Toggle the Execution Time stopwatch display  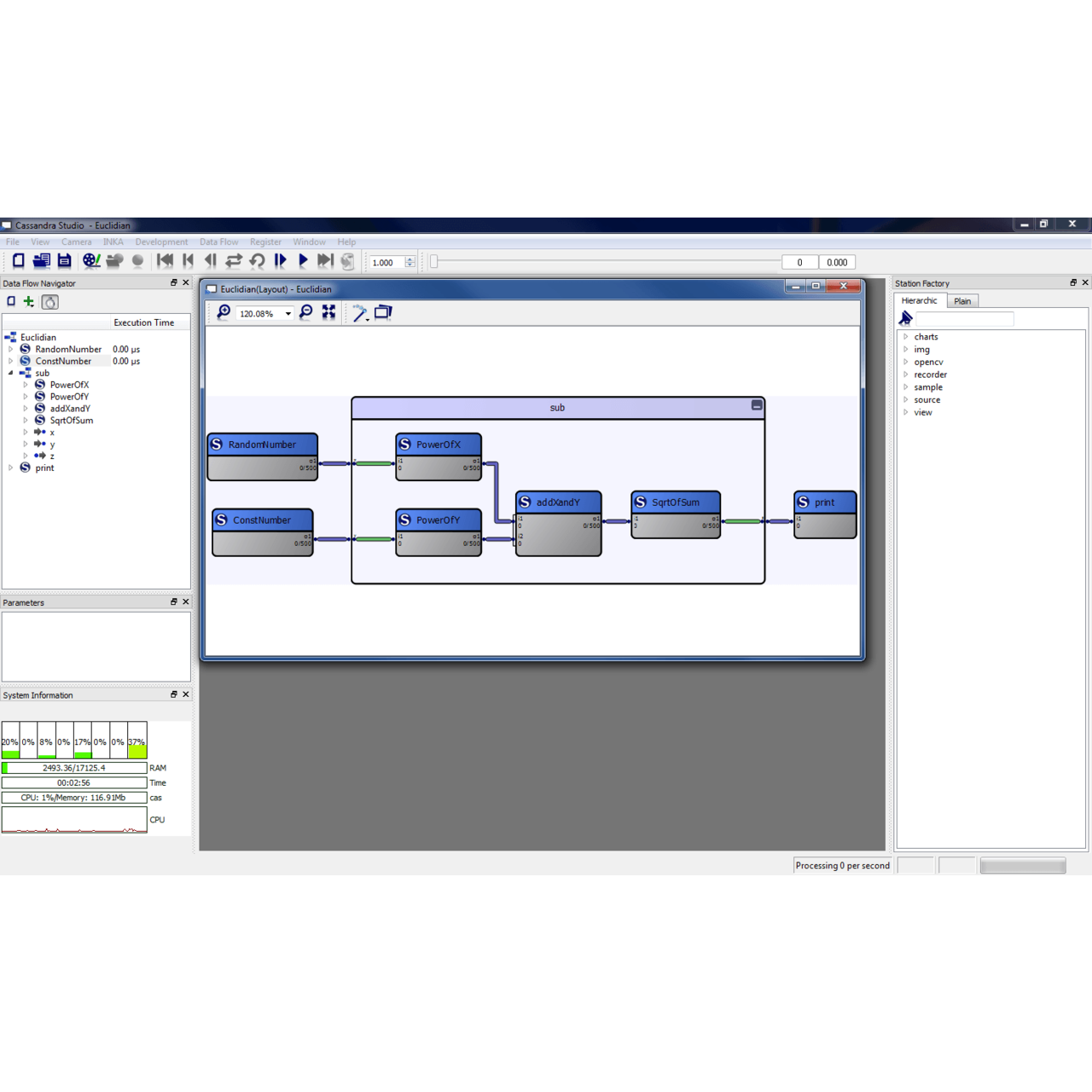click(49, 301)
